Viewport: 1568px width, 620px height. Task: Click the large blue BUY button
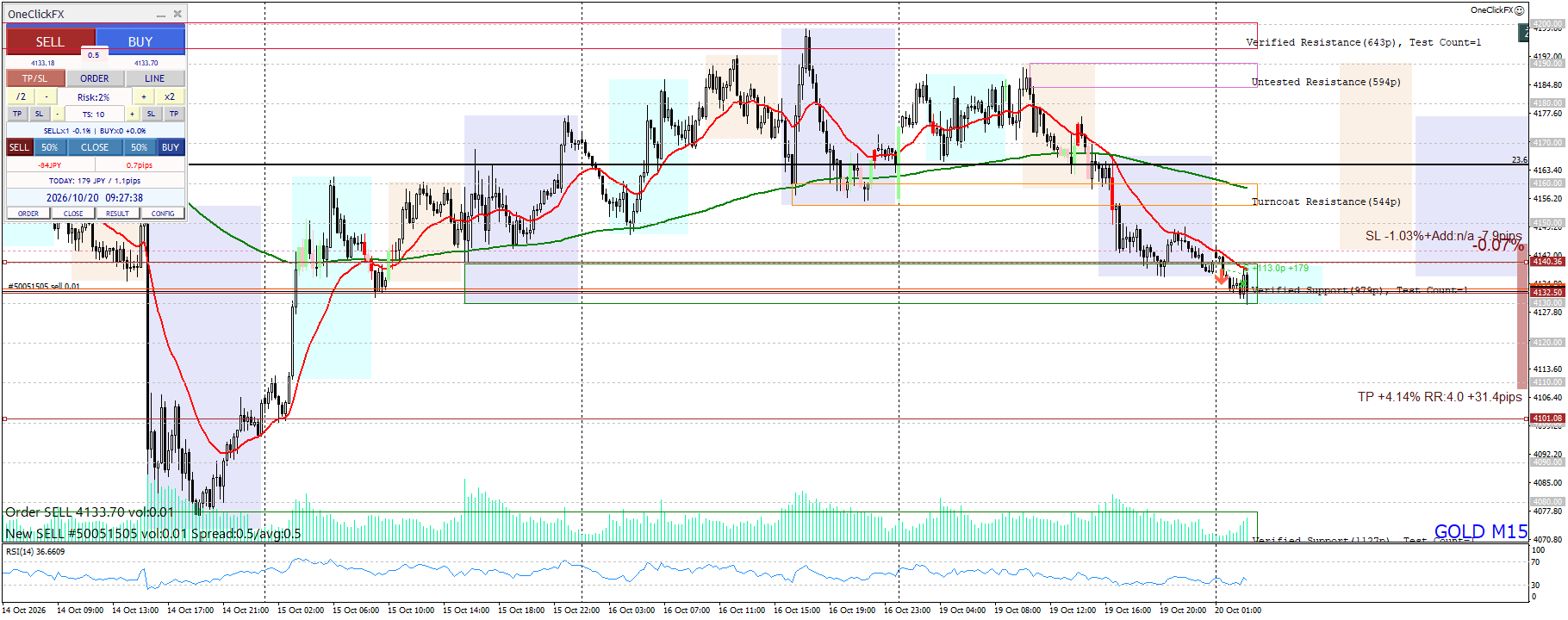click(140, 41)
